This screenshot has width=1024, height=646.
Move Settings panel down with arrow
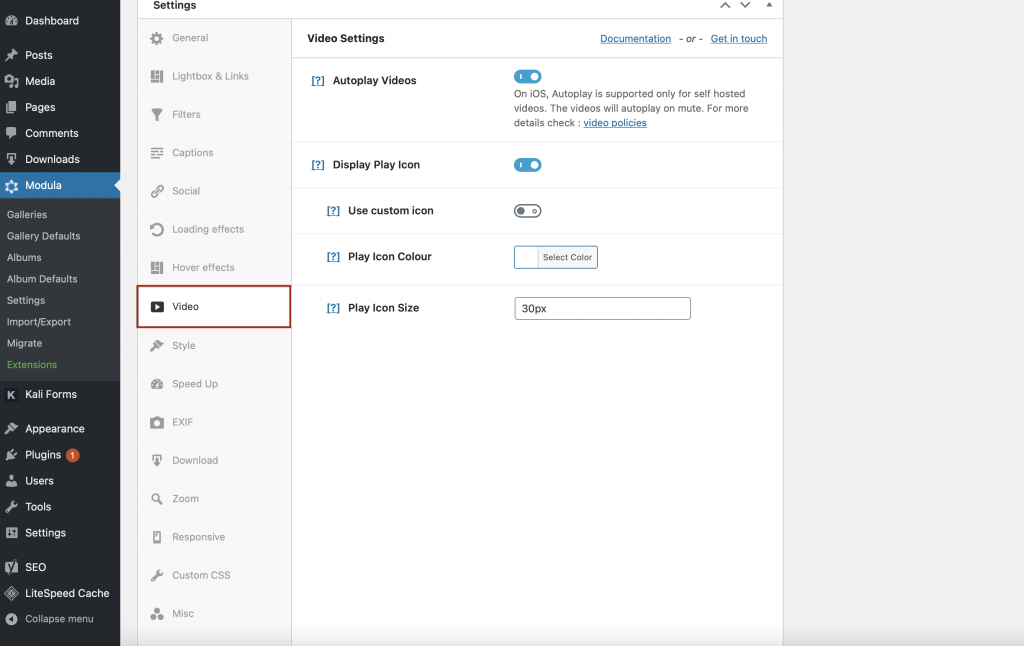745,5
